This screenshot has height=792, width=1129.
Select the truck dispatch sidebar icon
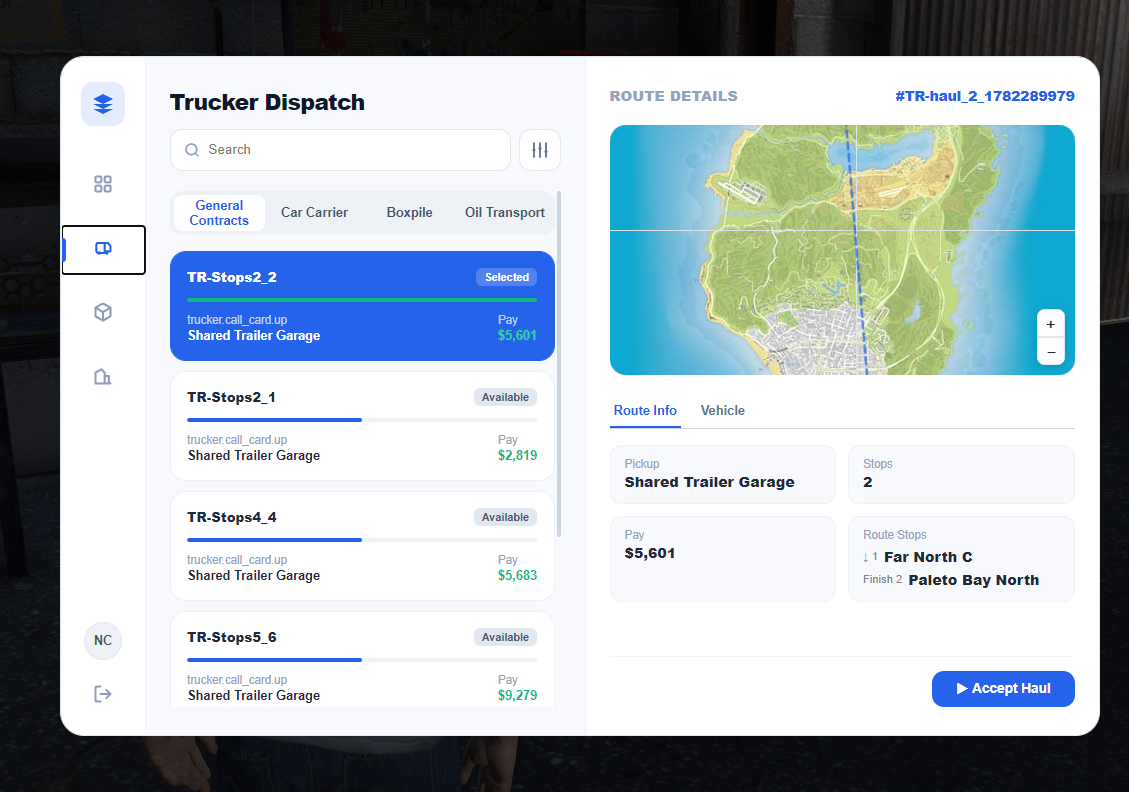pyautogui.click(x=104, y=249)
